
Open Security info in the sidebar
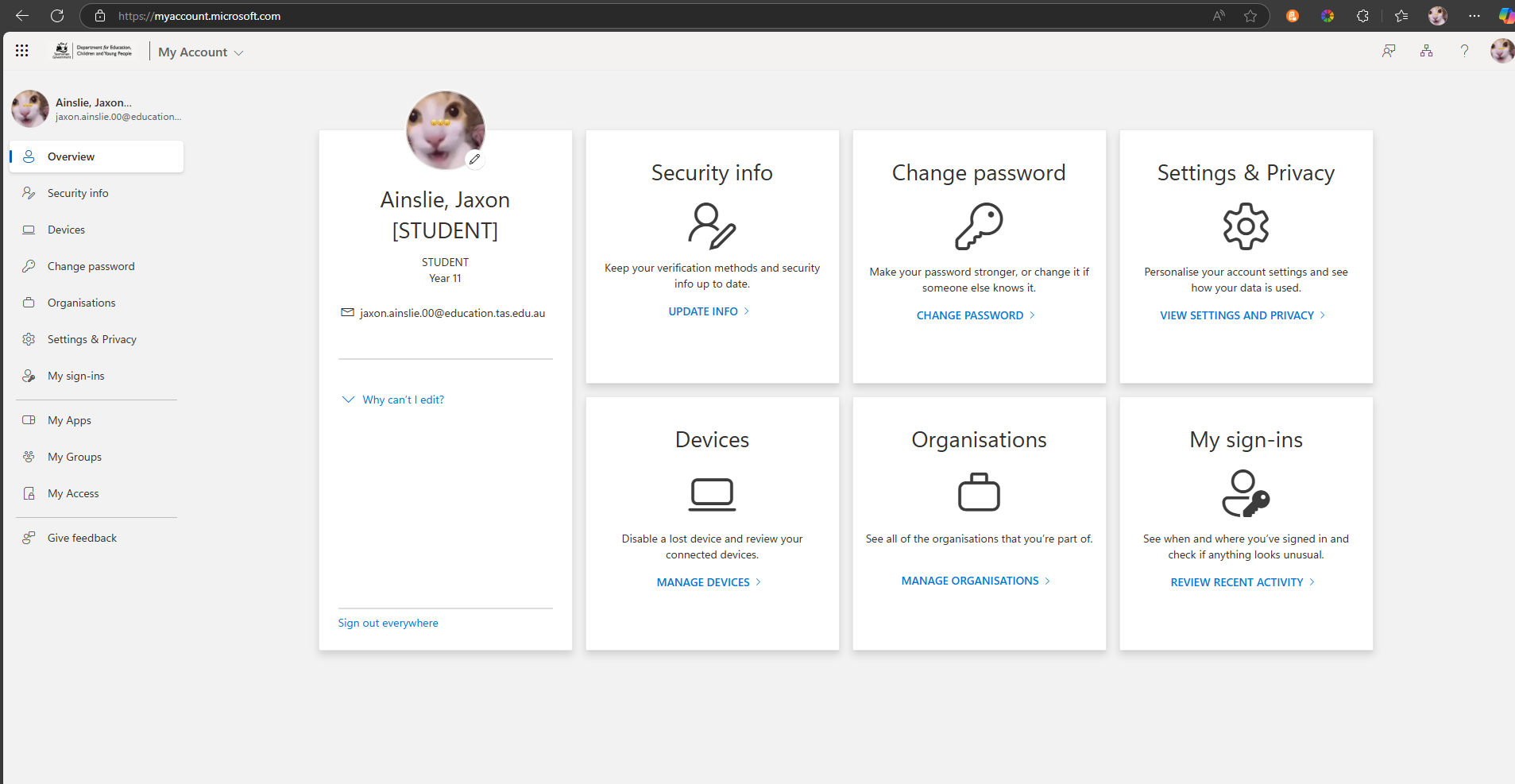97,193
